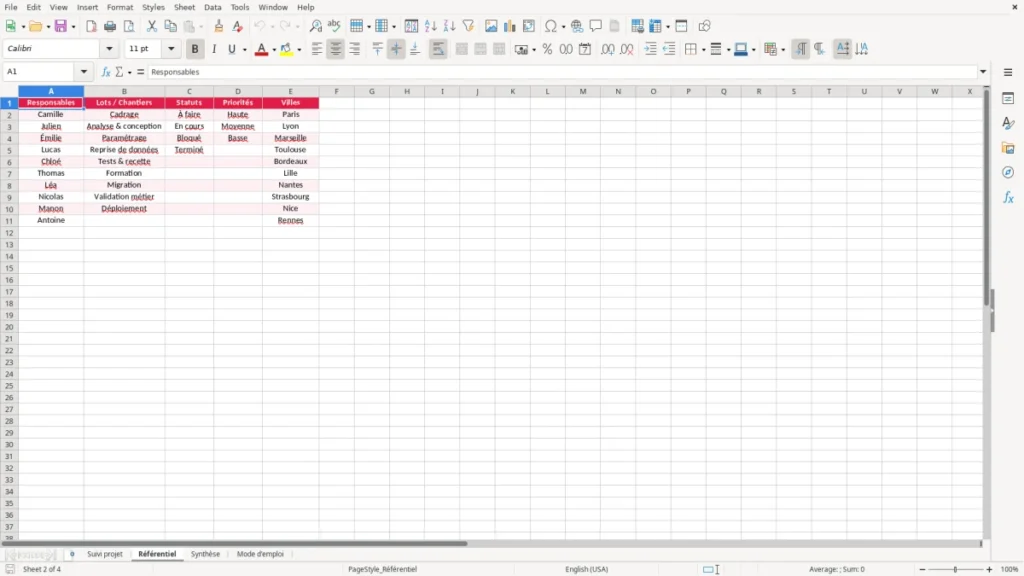
Task: Switch to the Suivi projet sheet tab
Action: [x=104, y=554]
